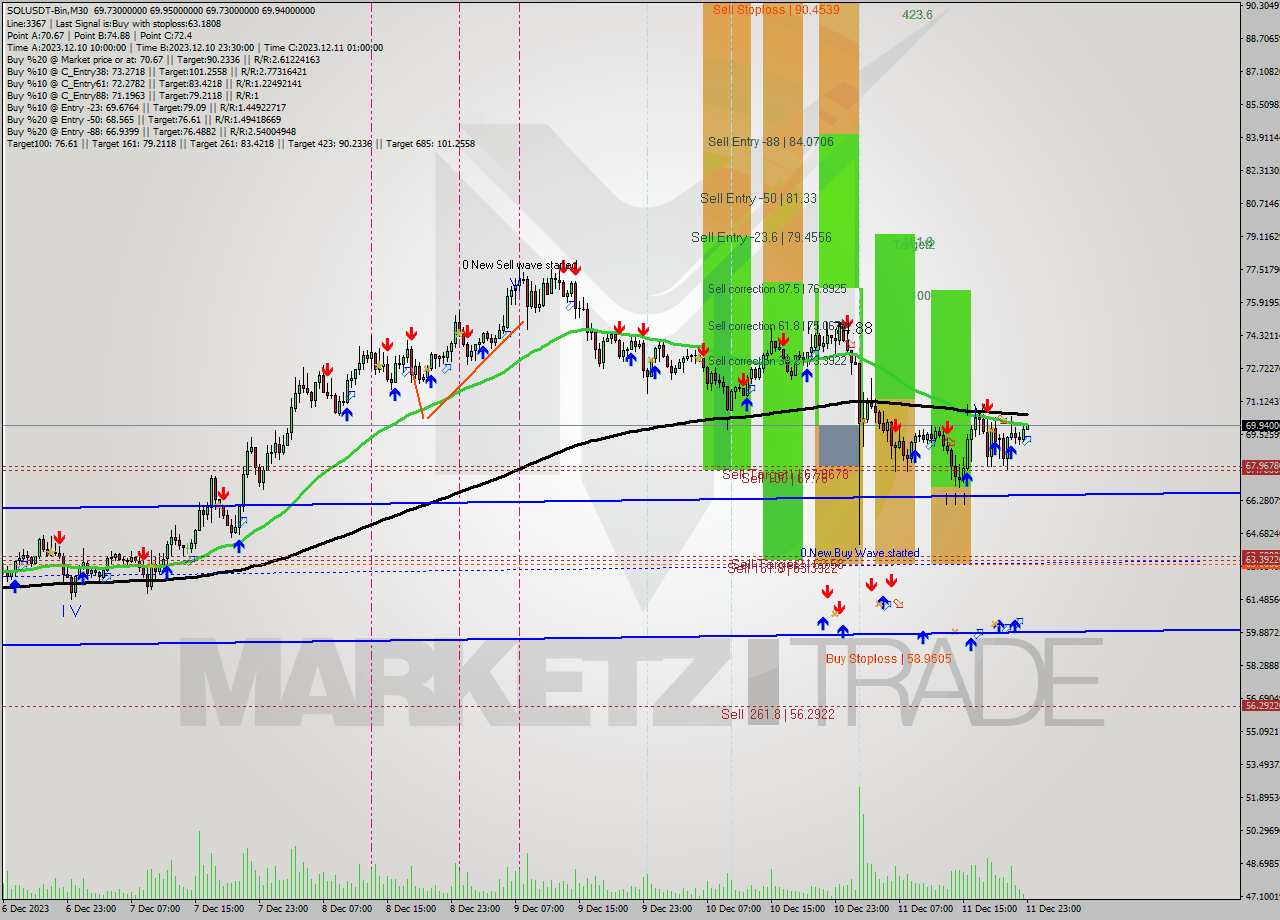The image size is (1280, 920).
Task: Click the 58.2888 price axis label
Action: coord(1262,665)
